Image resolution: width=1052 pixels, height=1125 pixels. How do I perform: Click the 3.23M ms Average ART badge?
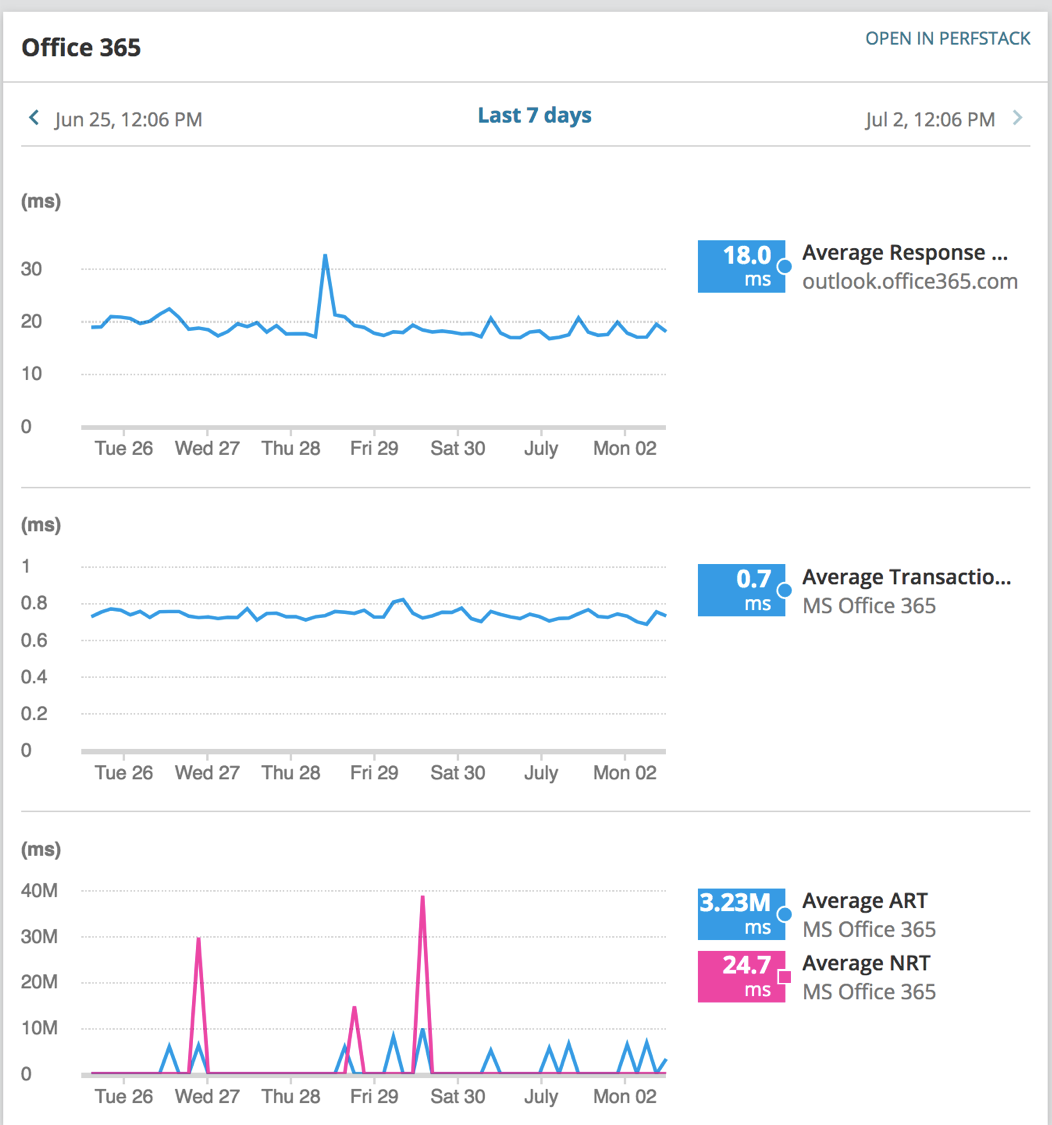[x=742, y=914]
